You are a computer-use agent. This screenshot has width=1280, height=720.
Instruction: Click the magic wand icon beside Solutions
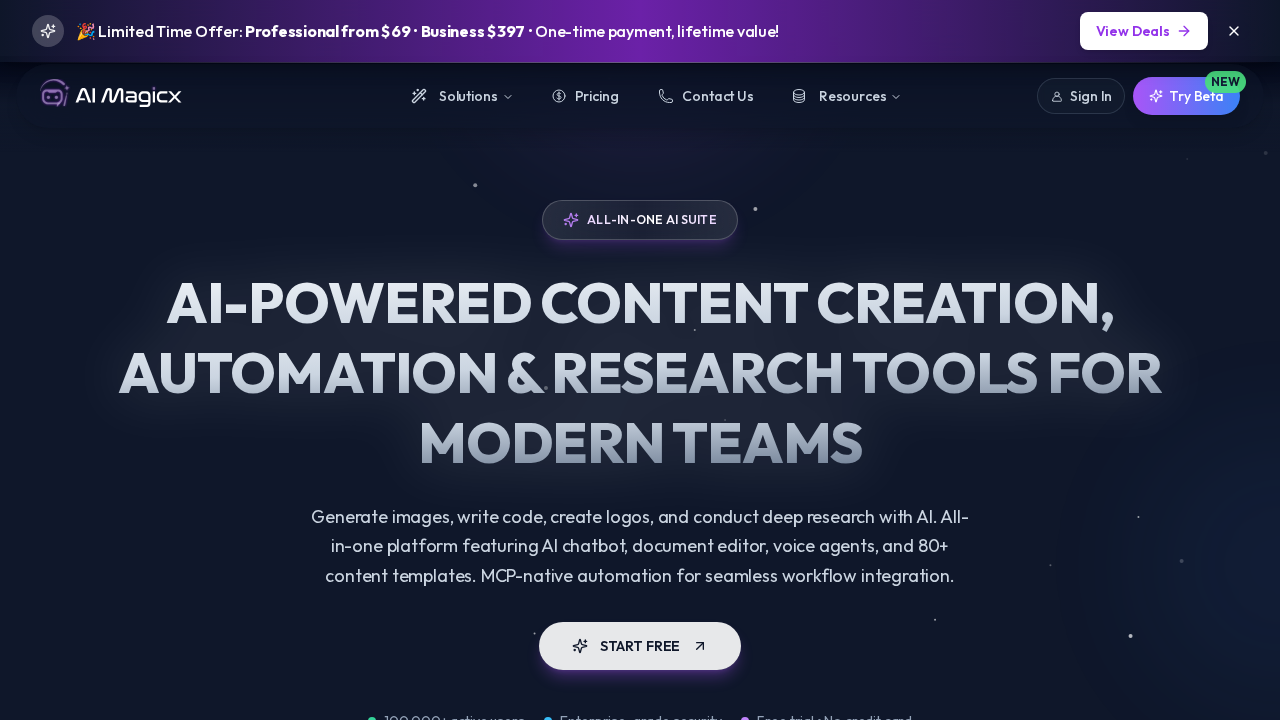click(x=419, y=96)
